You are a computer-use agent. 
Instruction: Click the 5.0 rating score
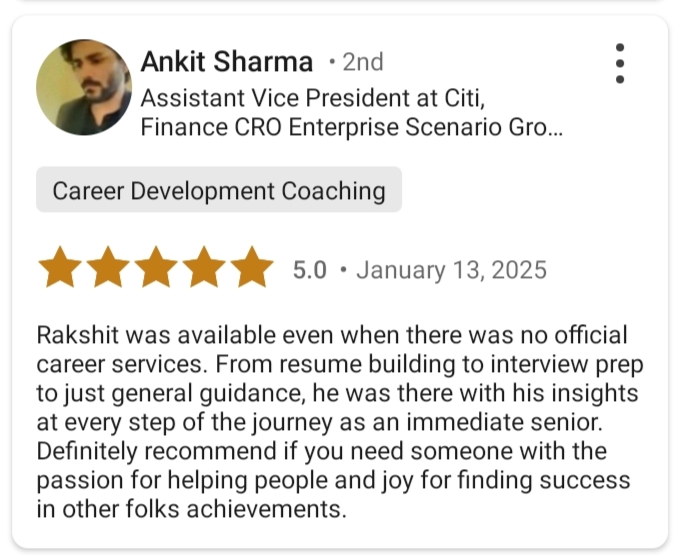pyautogui.click(x=310, y=270)
